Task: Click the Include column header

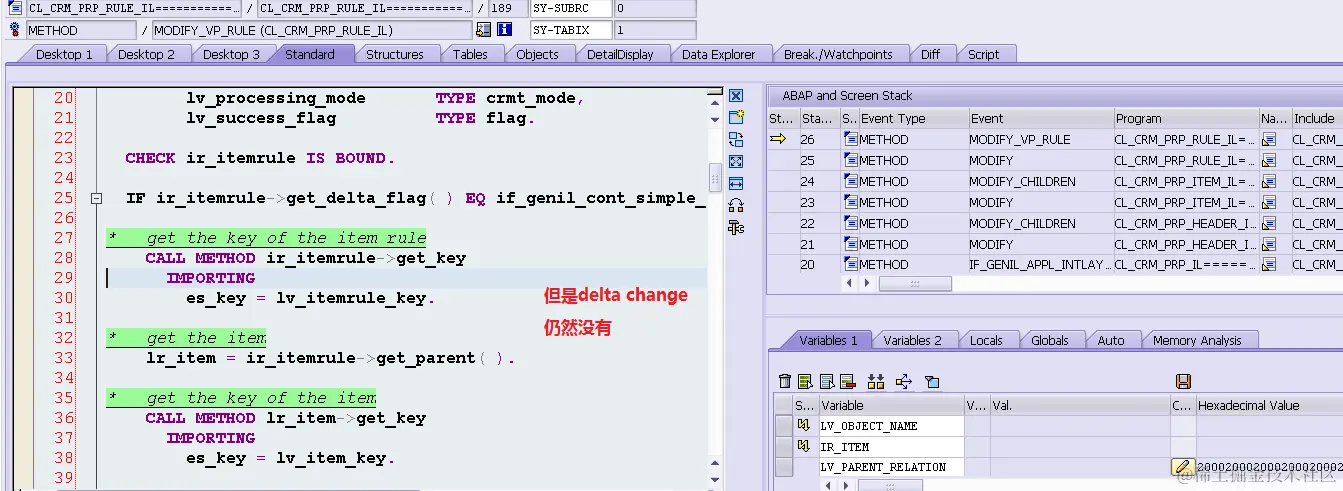Action: pos(1316,118)
